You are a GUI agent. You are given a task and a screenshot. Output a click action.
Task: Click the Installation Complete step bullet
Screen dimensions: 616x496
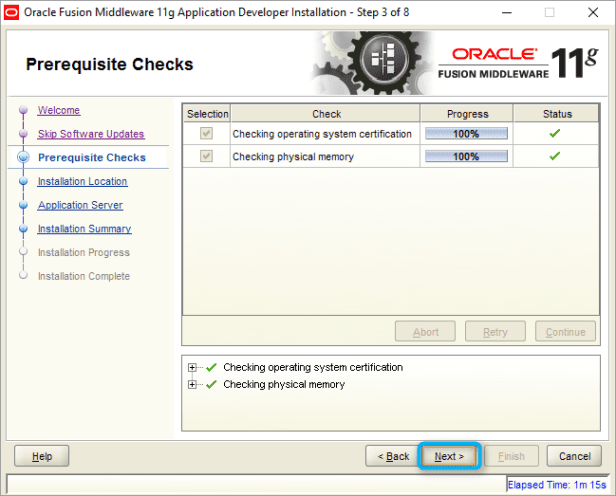pos(24,275)
